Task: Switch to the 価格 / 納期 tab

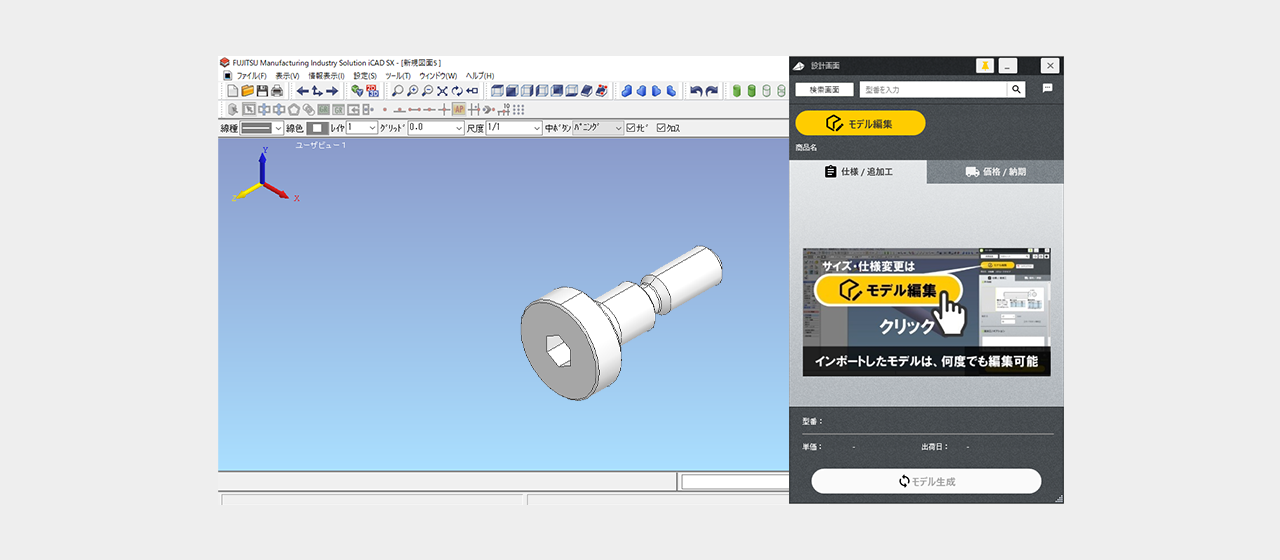Action: point(996,172)
